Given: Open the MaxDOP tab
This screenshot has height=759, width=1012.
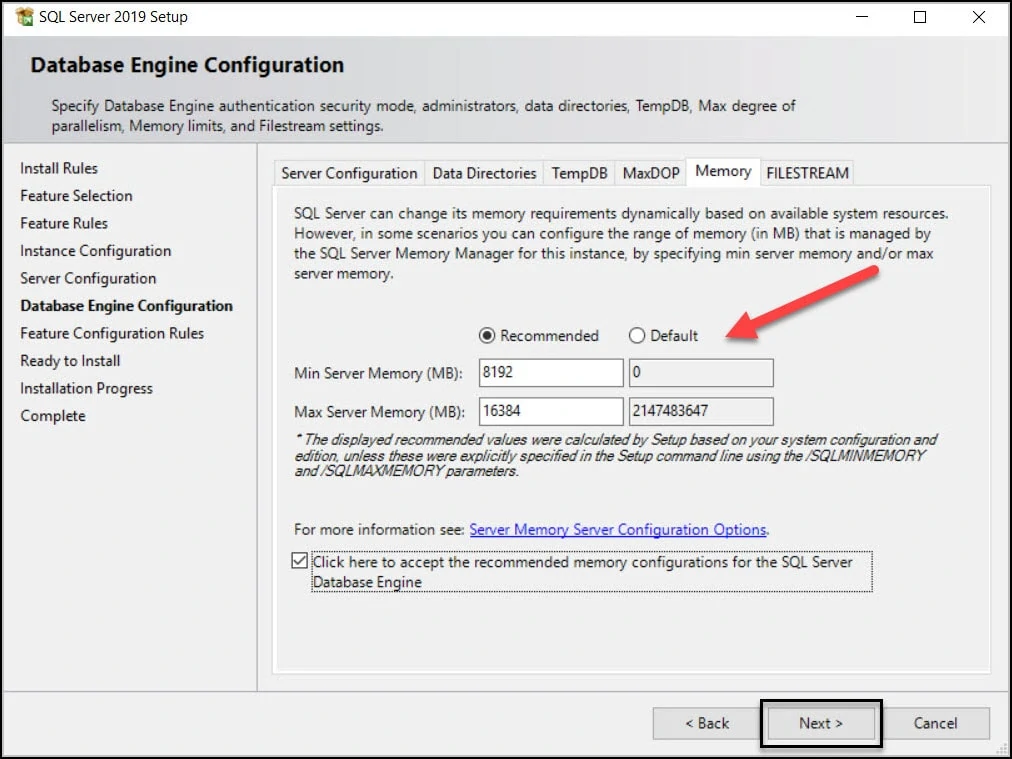Looking at the screenshot, I should (651, 174).
